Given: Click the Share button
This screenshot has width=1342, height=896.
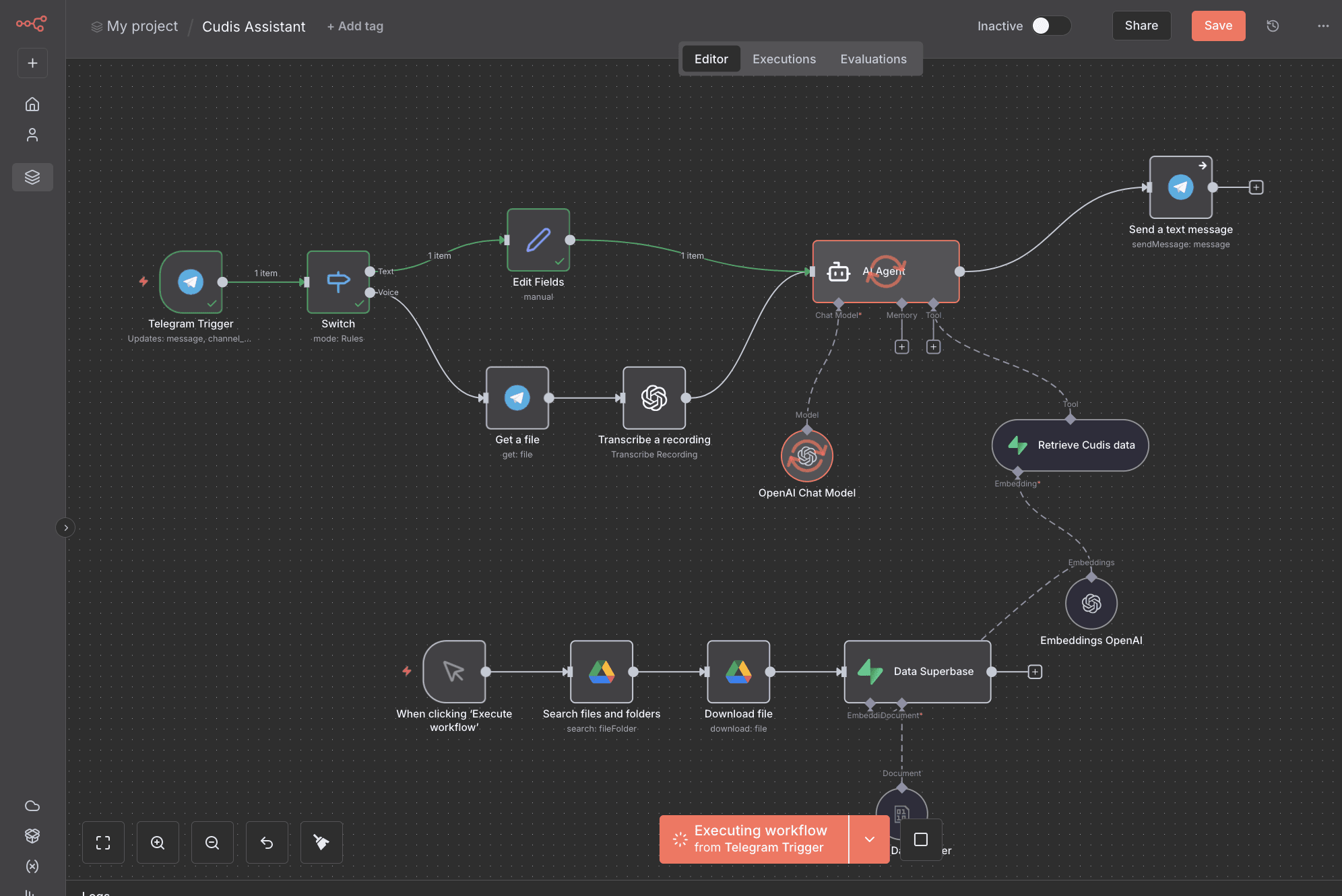Looking at the screenshot, I should (1141, 26).
